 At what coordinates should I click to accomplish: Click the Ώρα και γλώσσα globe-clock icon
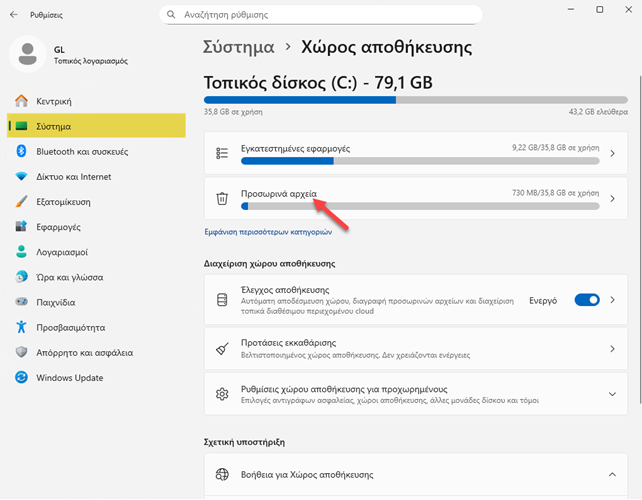click(x=21, y=277)
